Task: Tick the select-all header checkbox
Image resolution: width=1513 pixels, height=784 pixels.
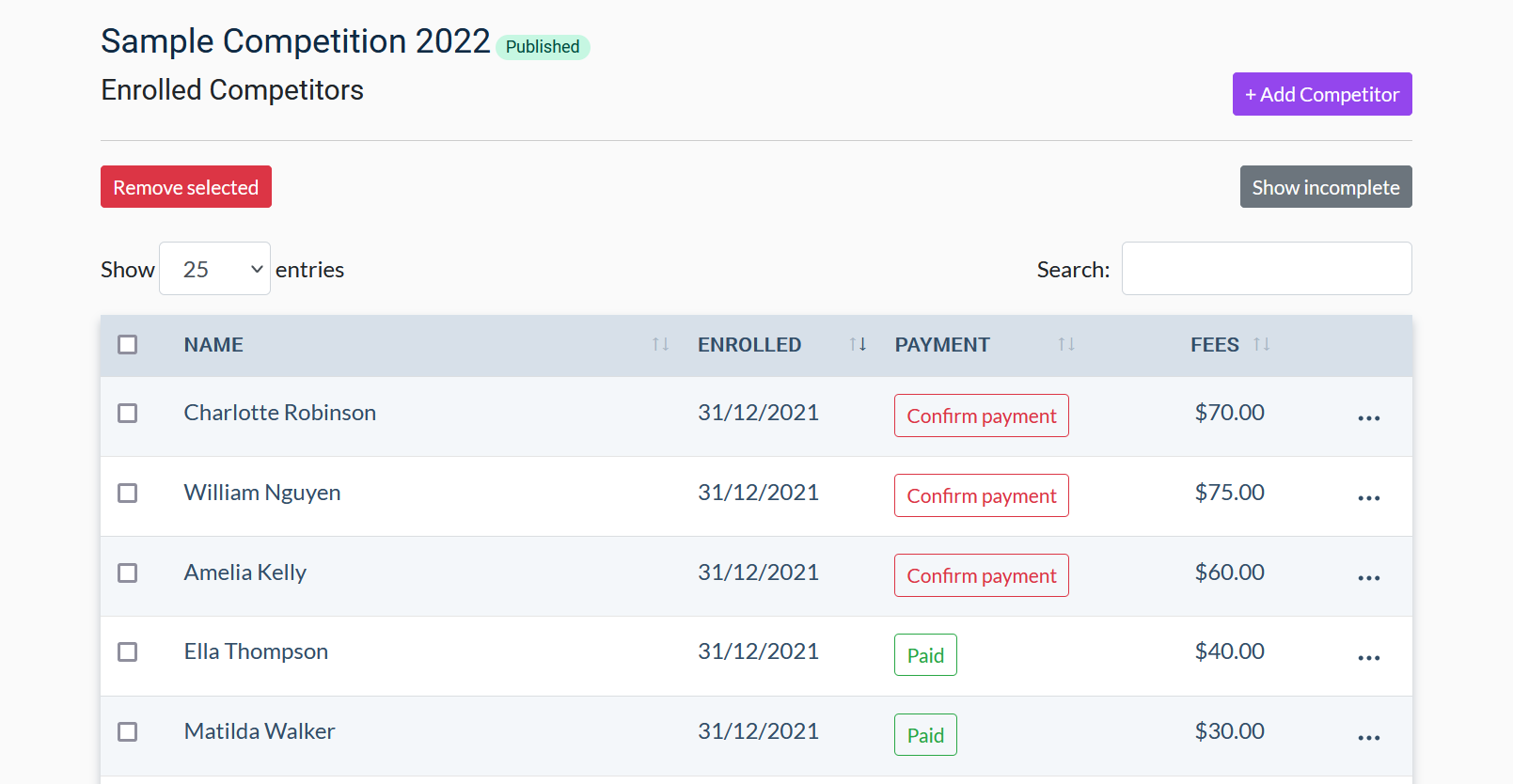Action: [x=128, y=345]
